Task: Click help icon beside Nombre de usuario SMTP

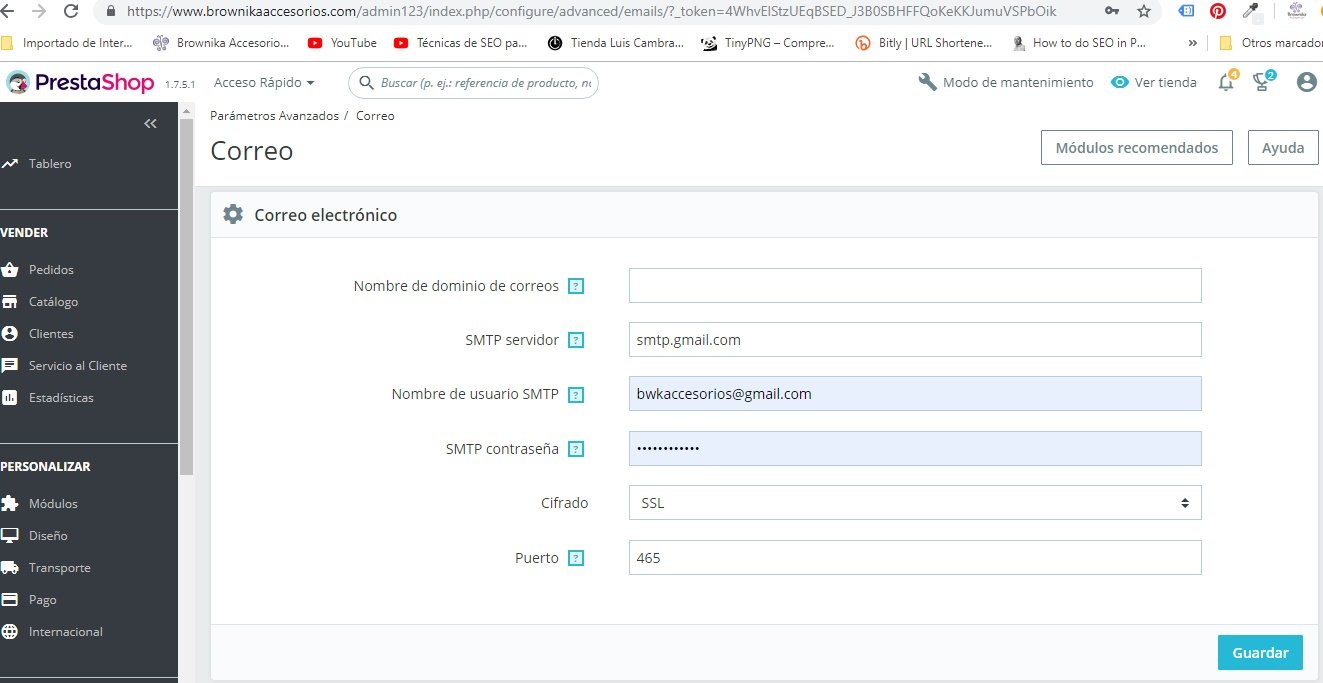Action: pyautogui.click(x=576, y=394)
